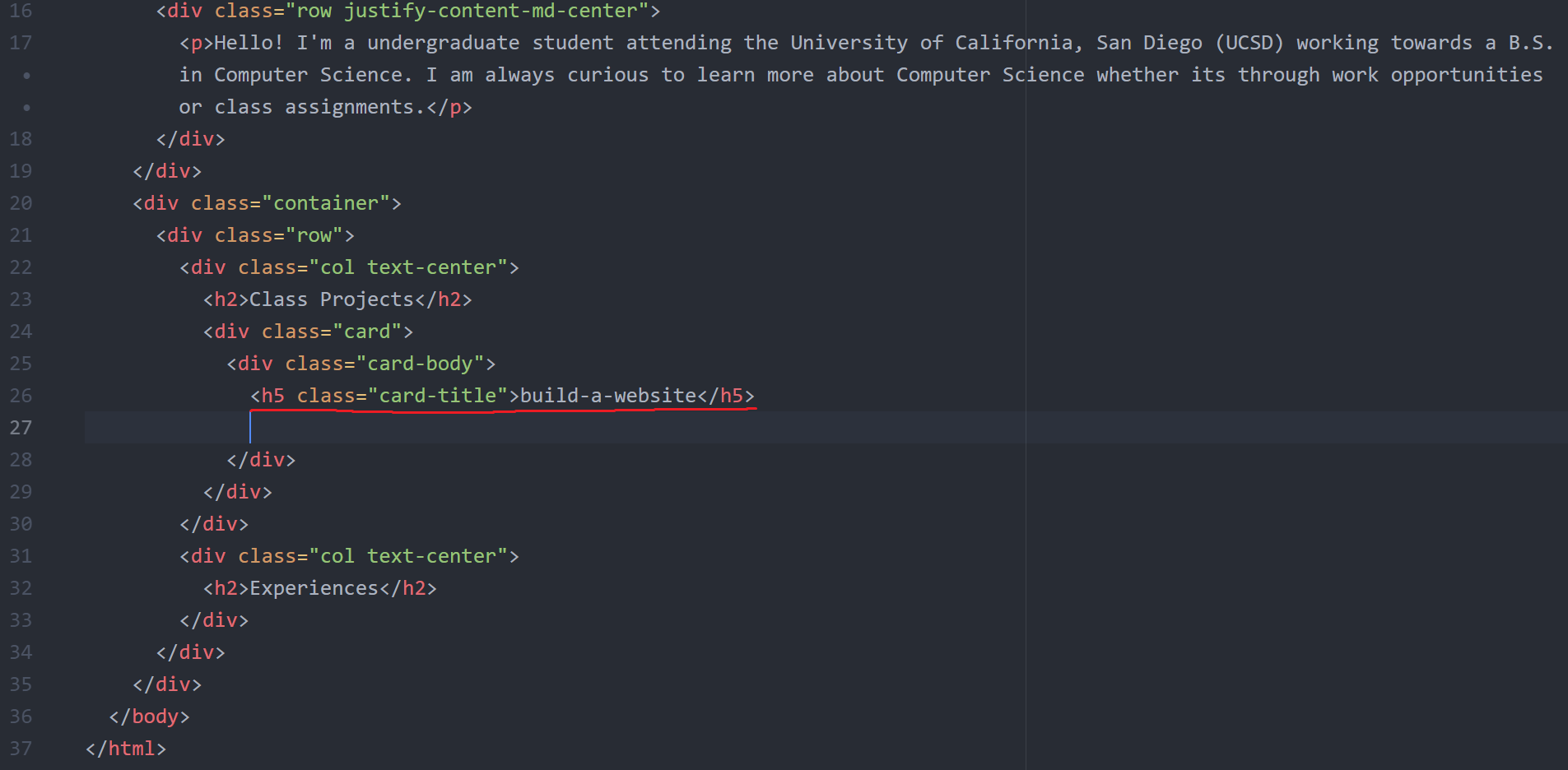Click the 'container' class value on line 20

click(x=326, y=203)
